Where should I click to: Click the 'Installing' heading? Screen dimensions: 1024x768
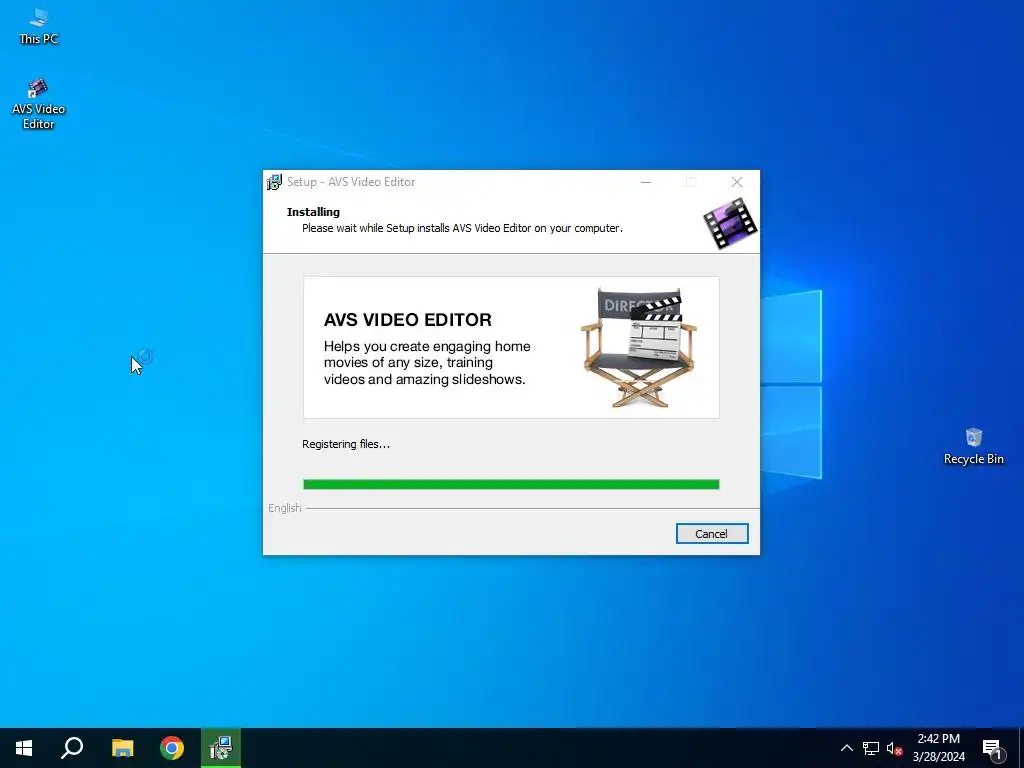[x=313, y=212]
